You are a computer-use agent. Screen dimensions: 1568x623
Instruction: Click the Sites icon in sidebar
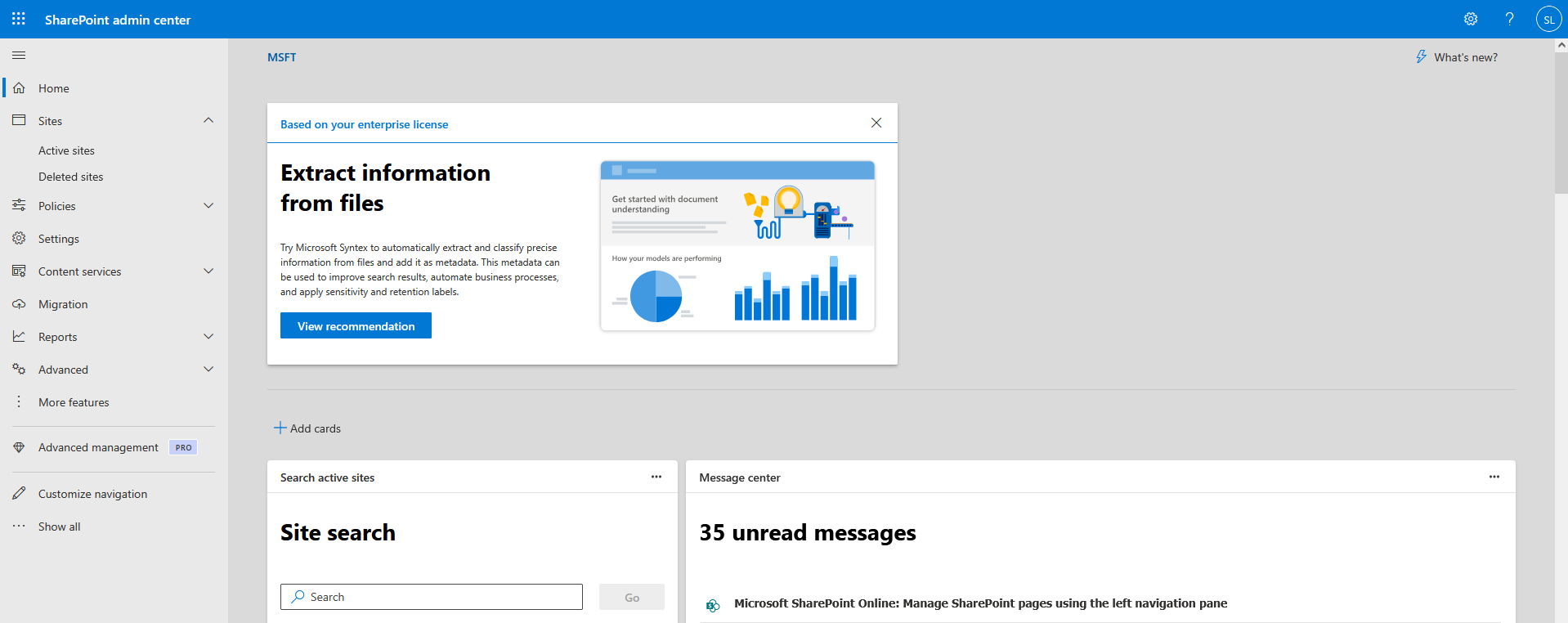tap(19, 120)
